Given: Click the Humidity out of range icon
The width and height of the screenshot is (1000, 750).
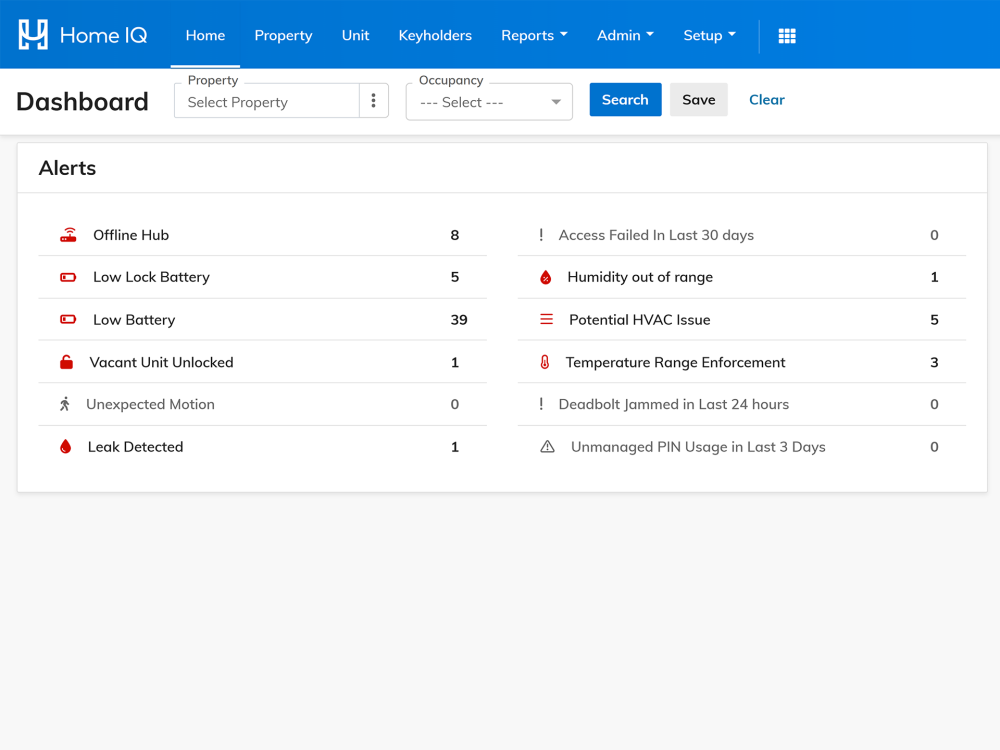Looking at the screenshot, I should tap(545, 277).
